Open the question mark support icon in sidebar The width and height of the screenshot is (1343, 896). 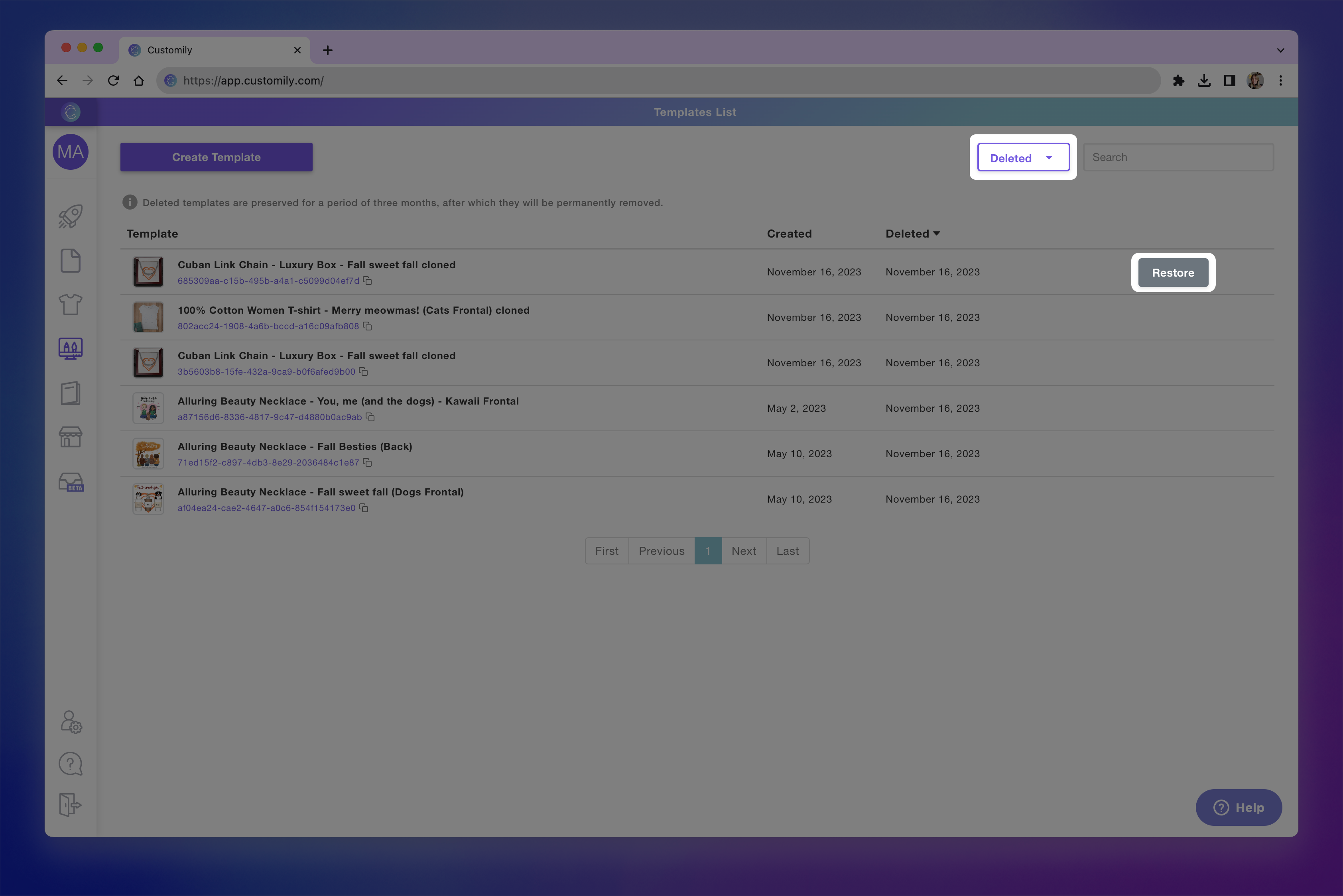[x=70, y=763]
